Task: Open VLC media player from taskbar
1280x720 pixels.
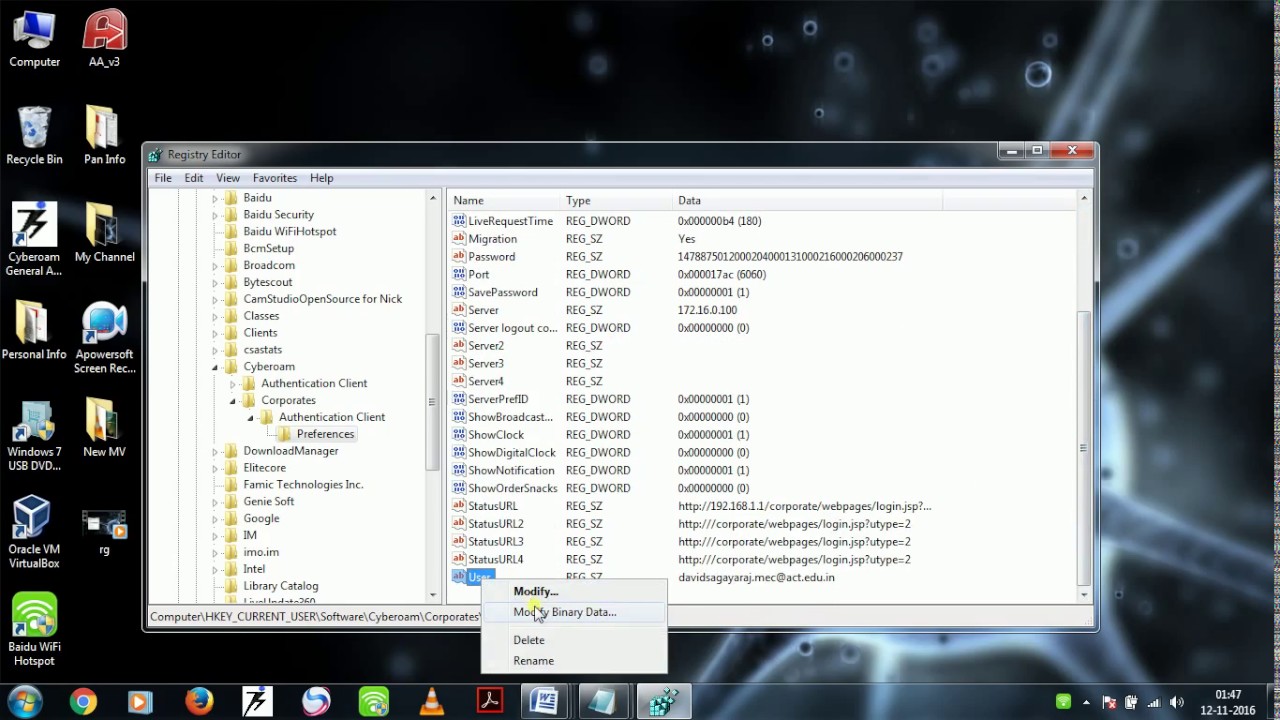Action: coord(431,702)
